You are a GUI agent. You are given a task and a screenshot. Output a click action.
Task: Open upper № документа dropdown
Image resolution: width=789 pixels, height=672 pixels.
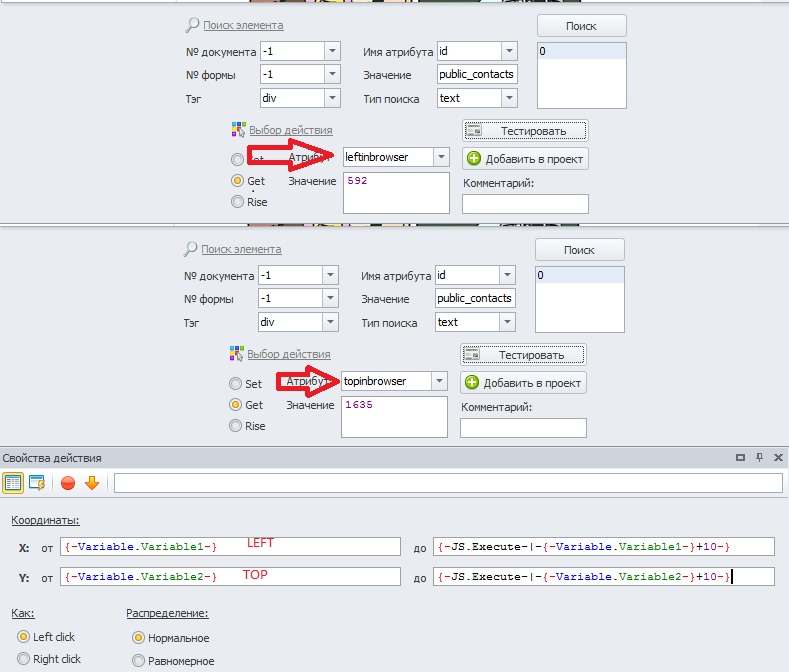(x=332, y=51)
